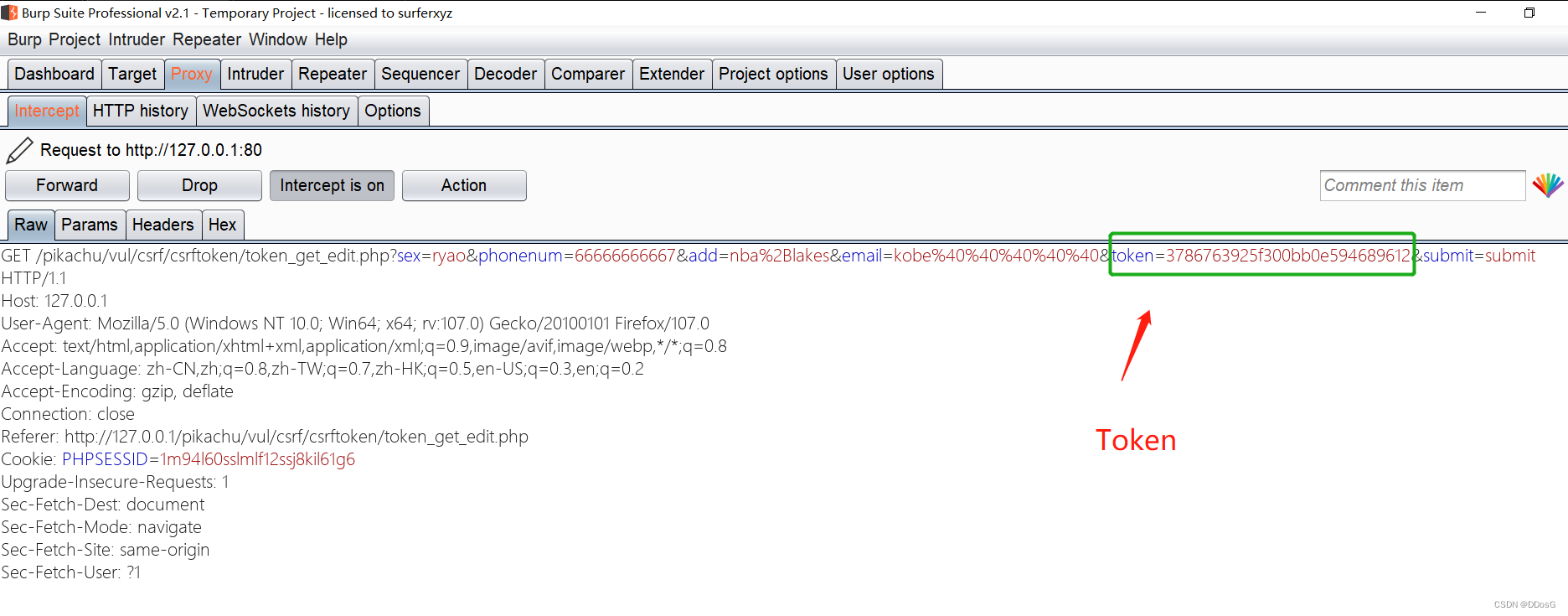The height and width of the screenshot is (616, 1568).
Task: Forward the intercepted request
Action: point(67,185)
